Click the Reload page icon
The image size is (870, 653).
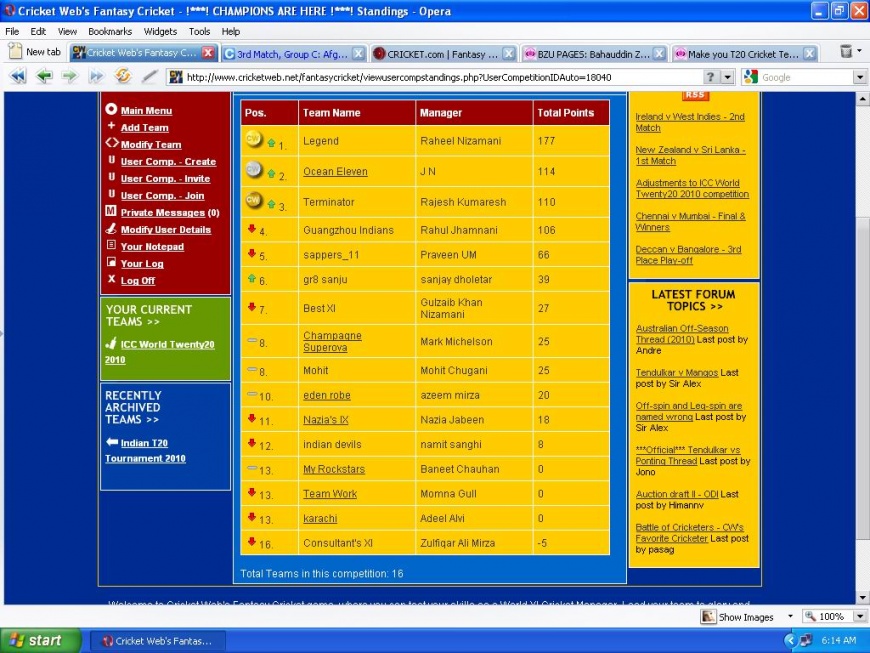(x=123, y=77)
